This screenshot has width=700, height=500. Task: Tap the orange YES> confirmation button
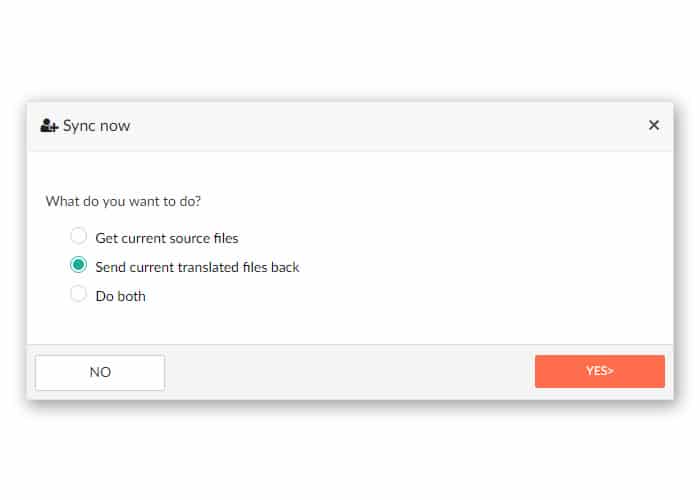coord(600,371)
